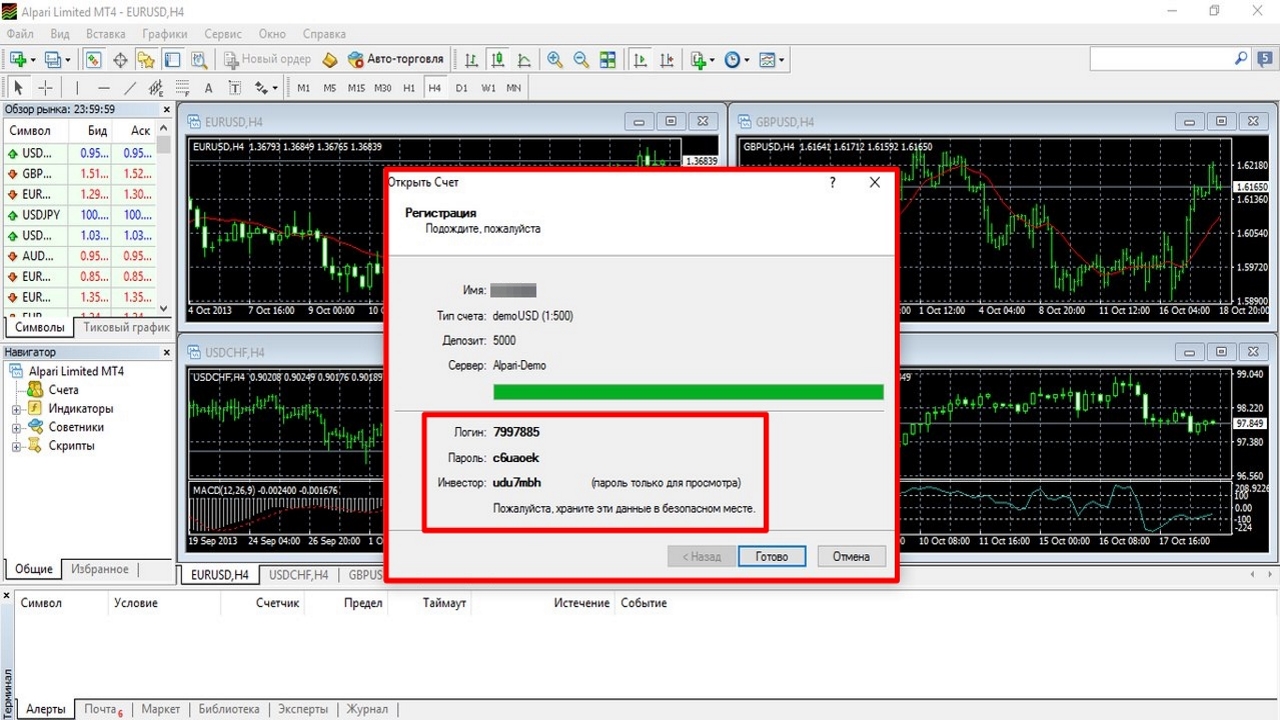Select the Candlestick chart type icon
1280x720 pixels.
(x=497, y=60)
